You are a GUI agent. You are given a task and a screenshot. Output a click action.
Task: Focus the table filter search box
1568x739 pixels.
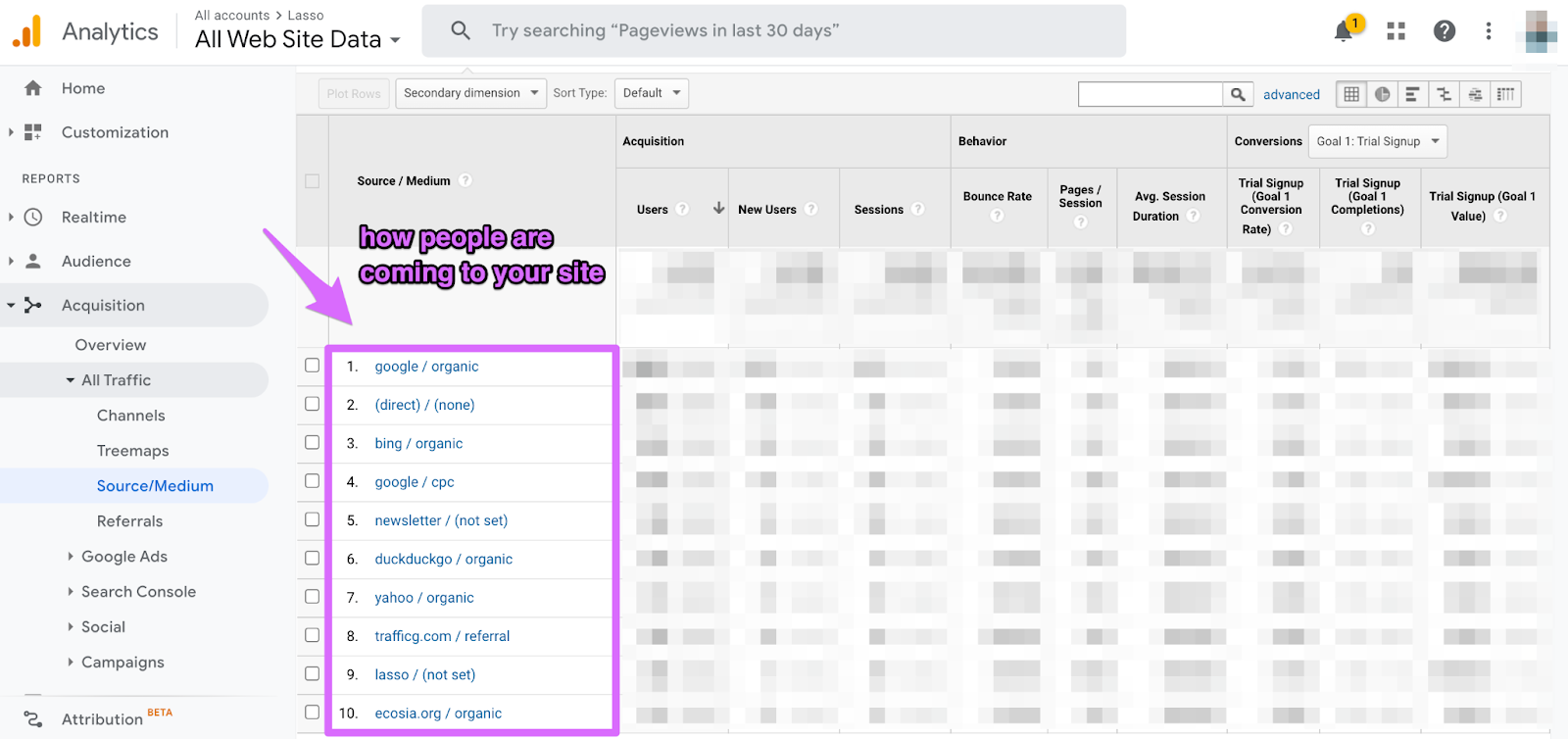click(1151, 94)
